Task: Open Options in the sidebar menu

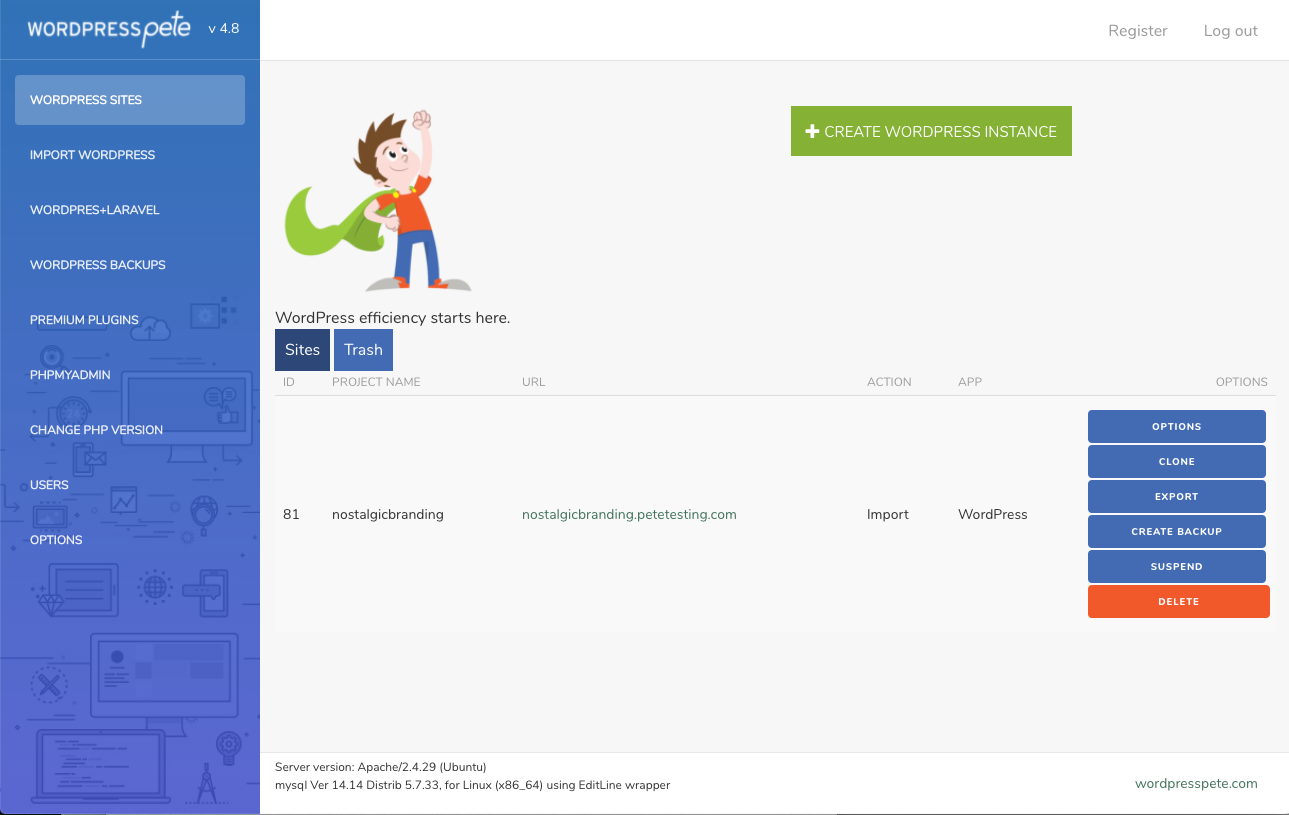Action: click(x=130, y=540)
